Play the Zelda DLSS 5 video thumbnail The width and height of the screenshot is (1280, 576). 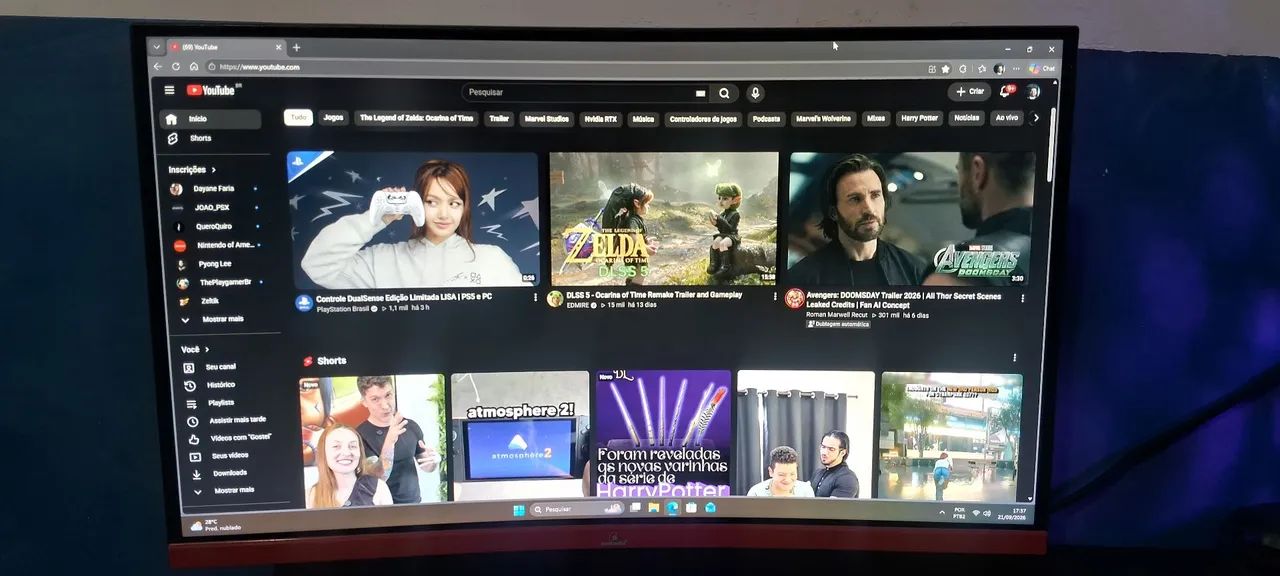664,218
